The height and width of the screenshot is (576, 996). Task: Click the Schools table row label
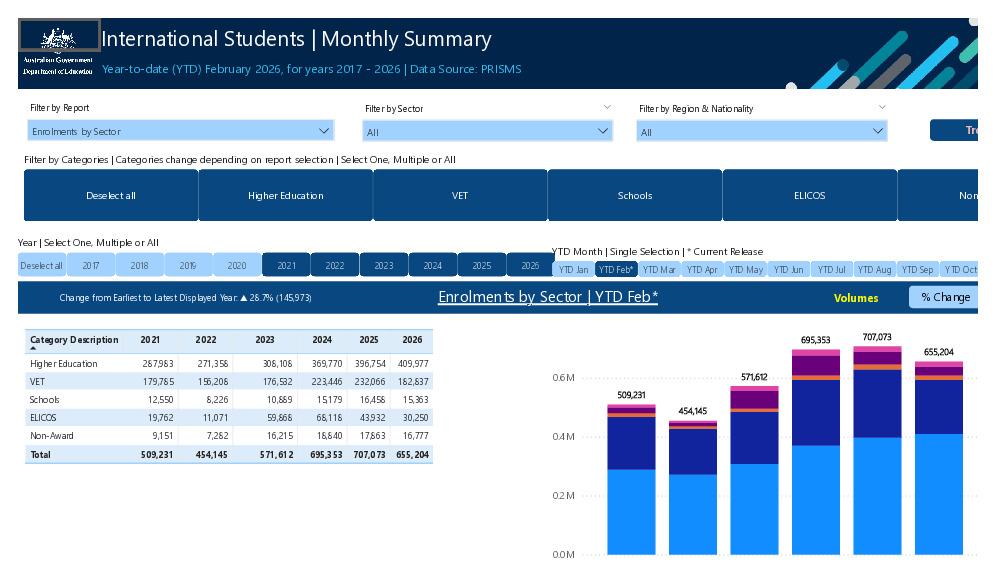tap(44, 399)
